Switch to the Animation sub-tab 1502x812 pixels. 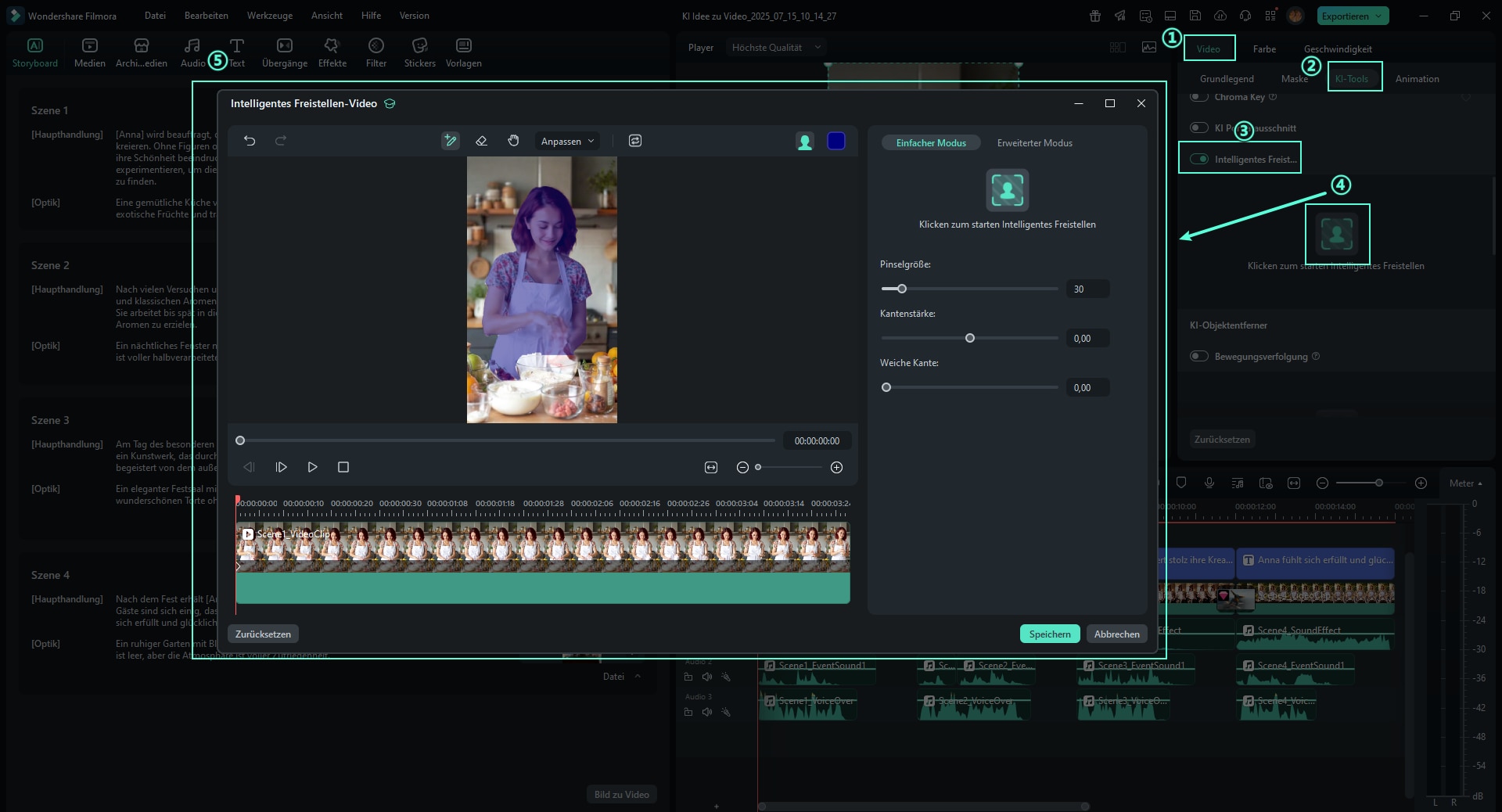[1417, 79]
